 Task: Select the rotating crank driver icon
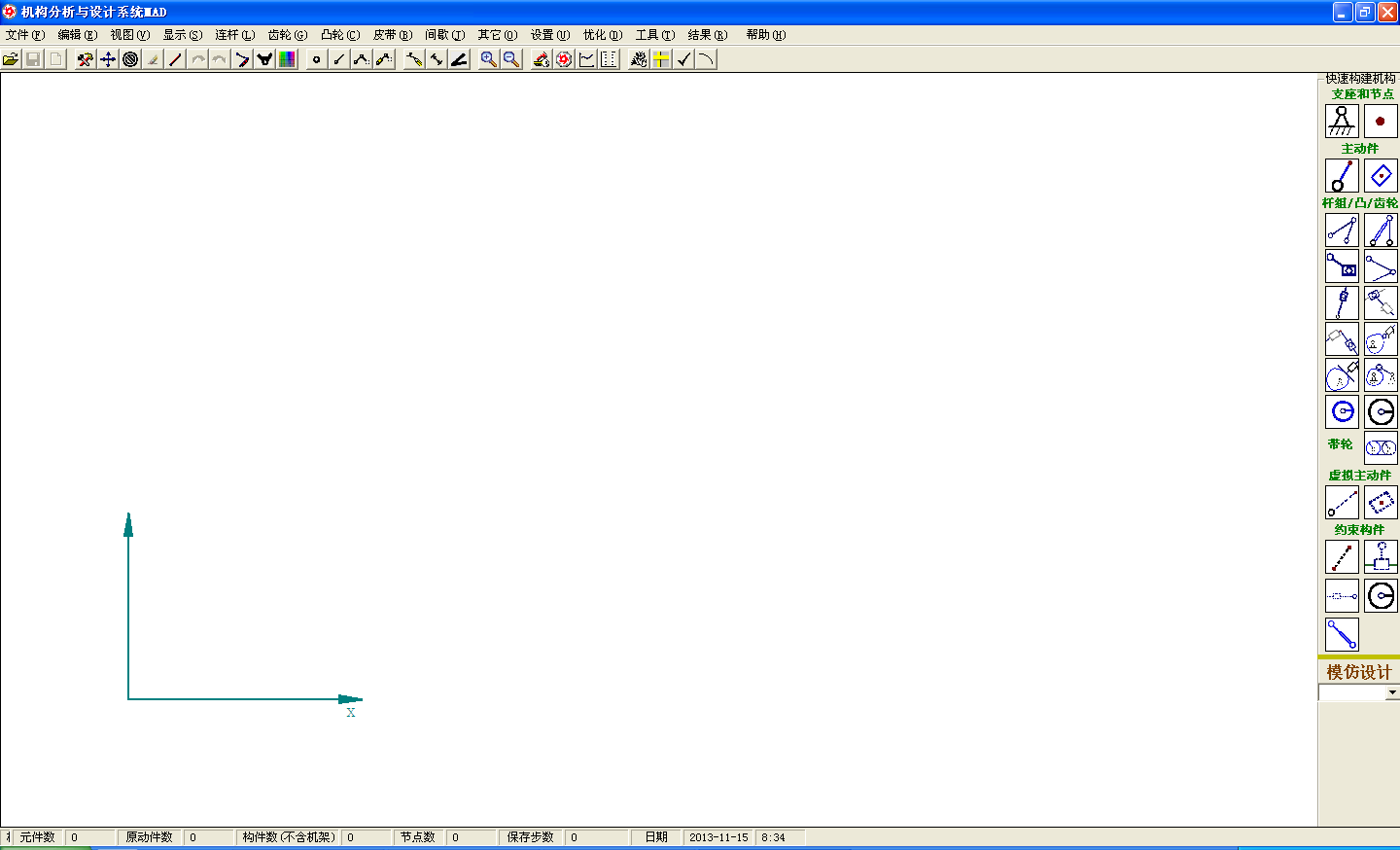[x=1342, y=175]
